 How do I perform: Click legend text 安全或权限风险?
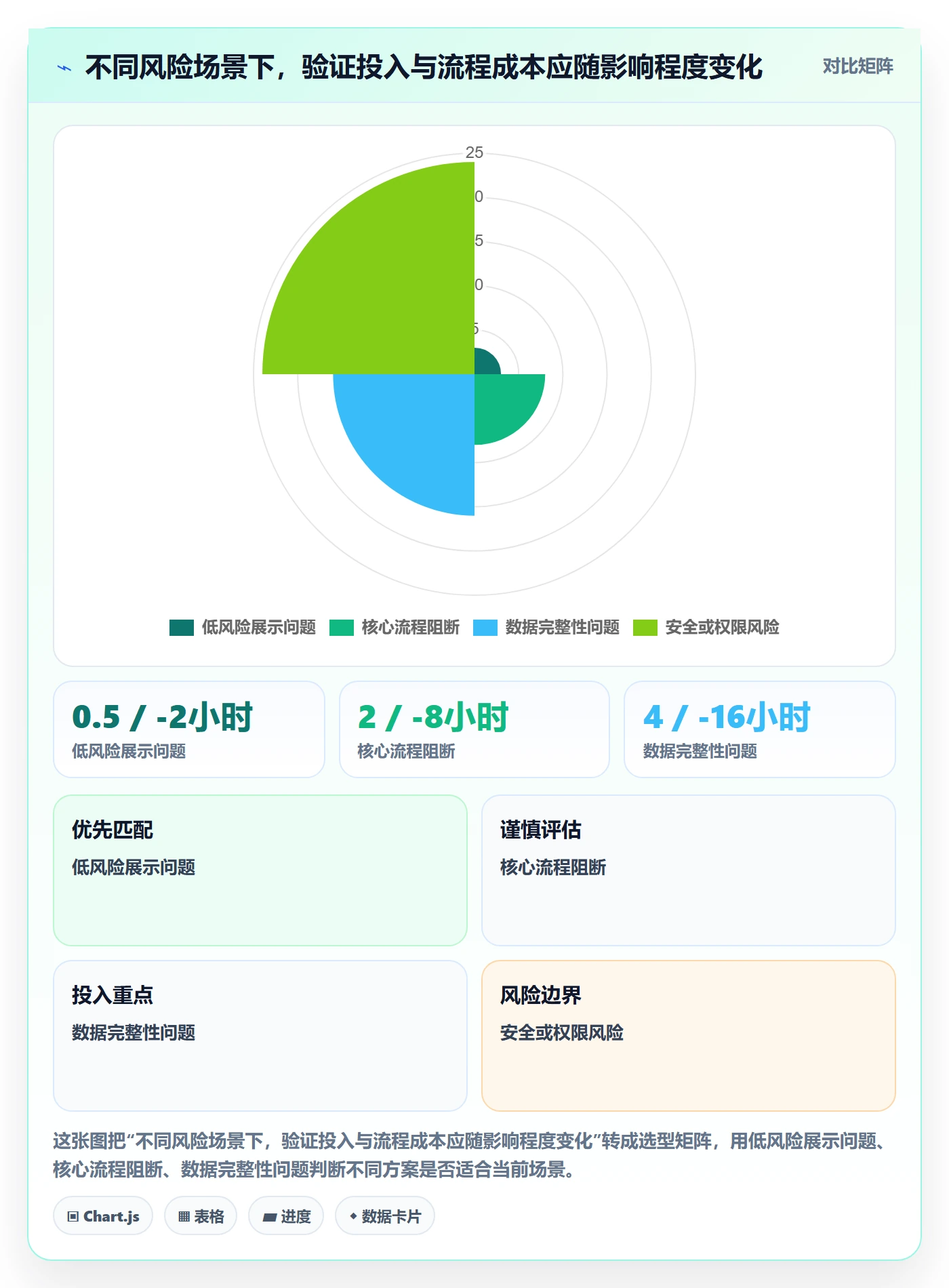(x=723, y=628)
